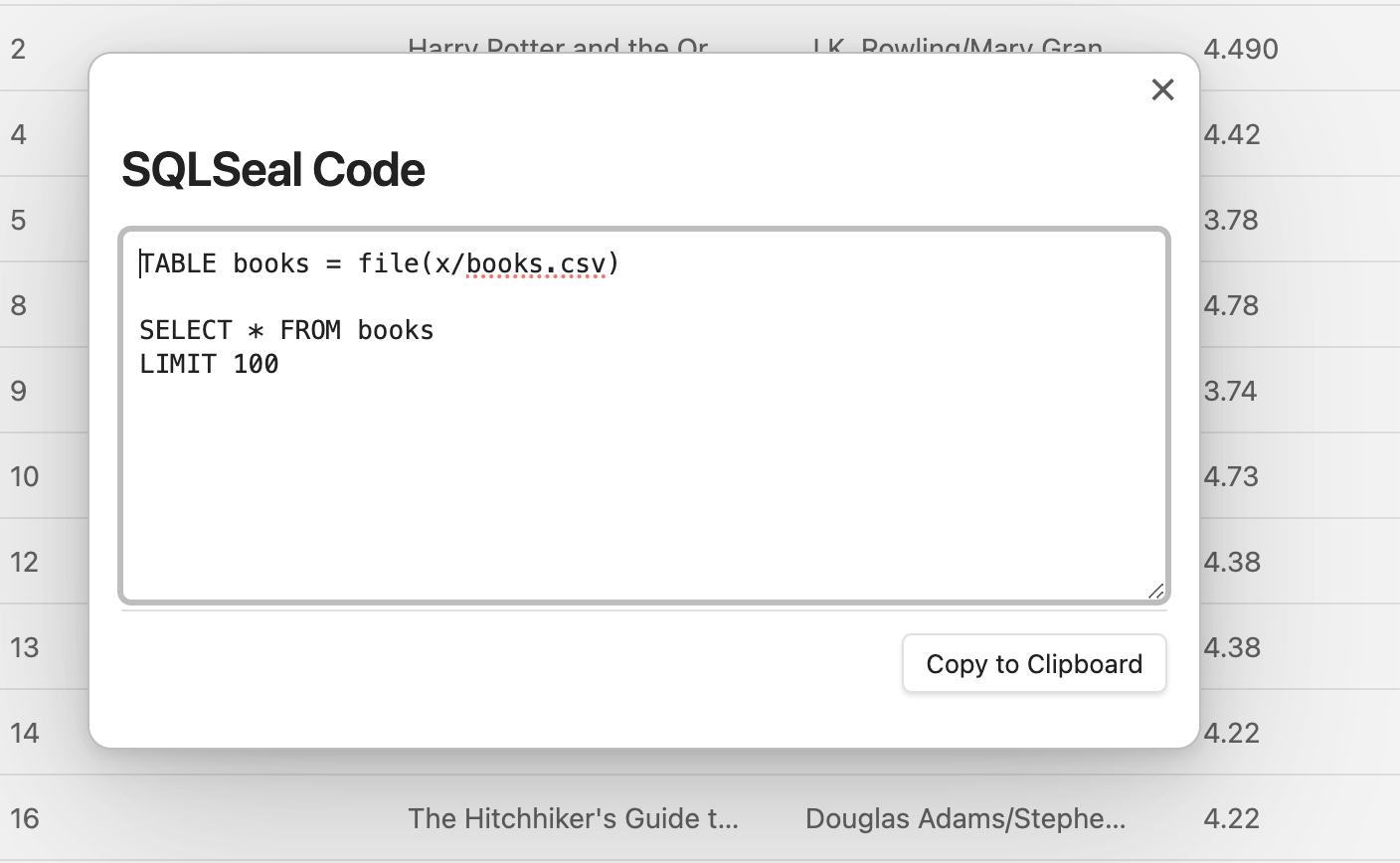
Task: Select the row number 12 cell
Action: (x=25, y=562)
